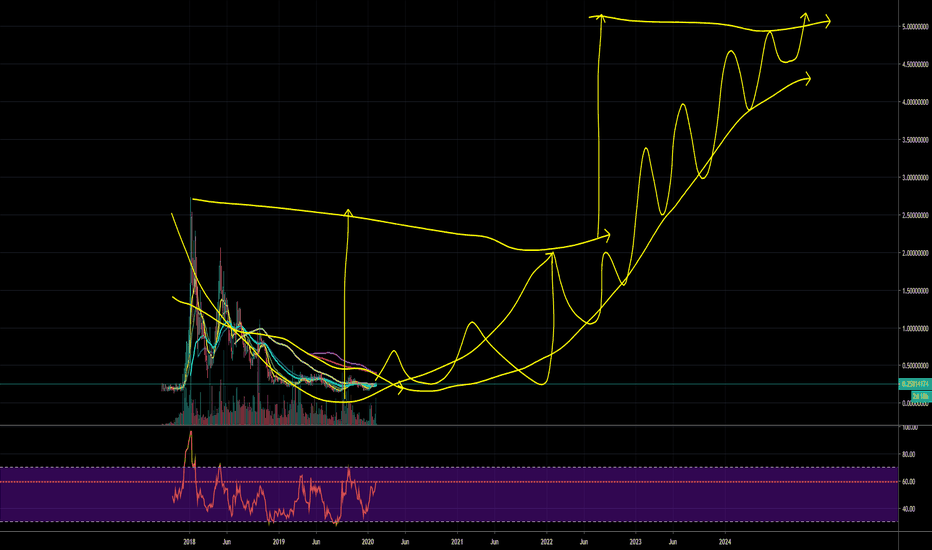Image resolution: width=932 pixels, height=550 pixels.
Task: Click the Jun label between 2021 and 2022
Action: coord(494,542)
